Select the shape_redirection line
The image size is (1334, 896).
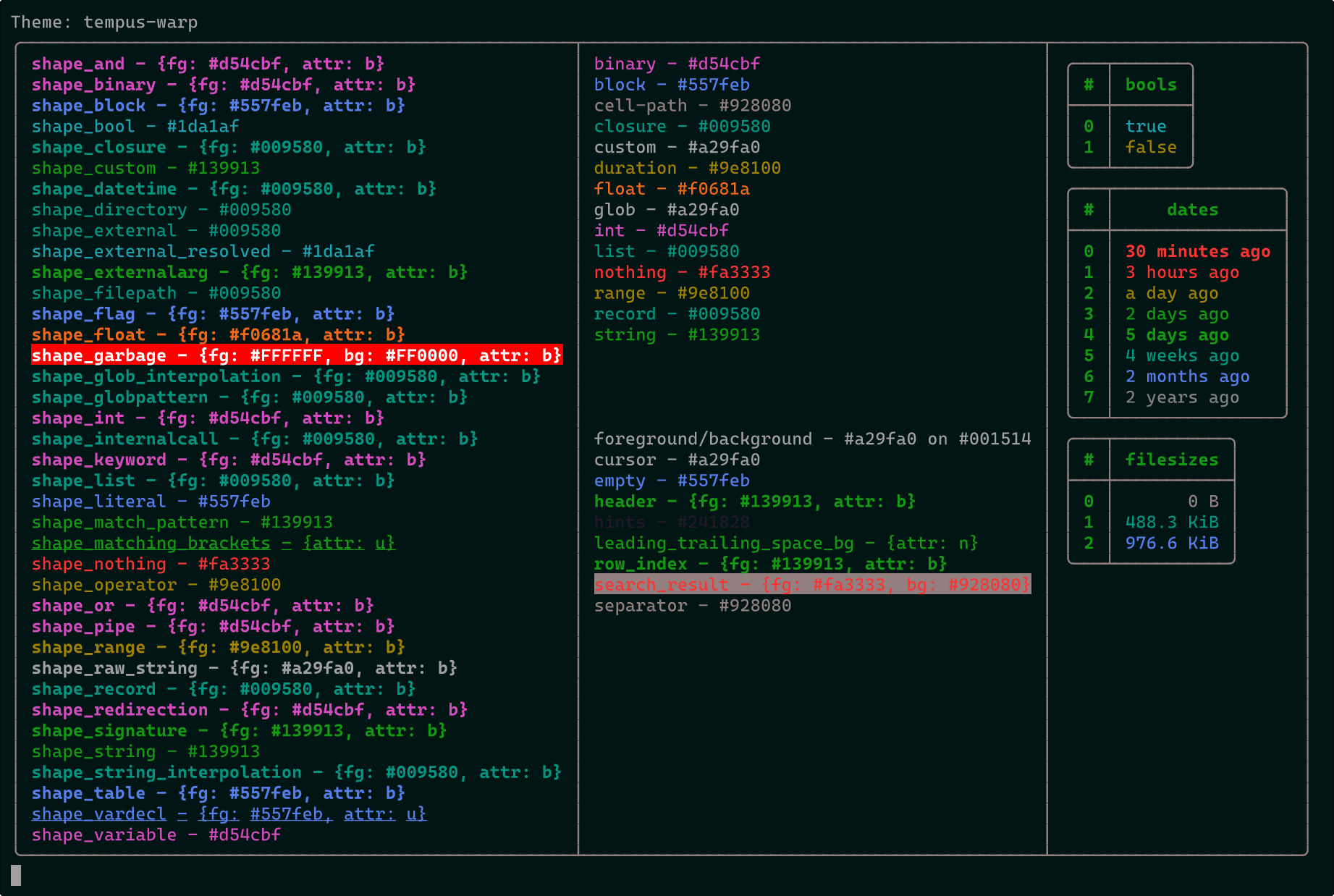click(250, 710)
